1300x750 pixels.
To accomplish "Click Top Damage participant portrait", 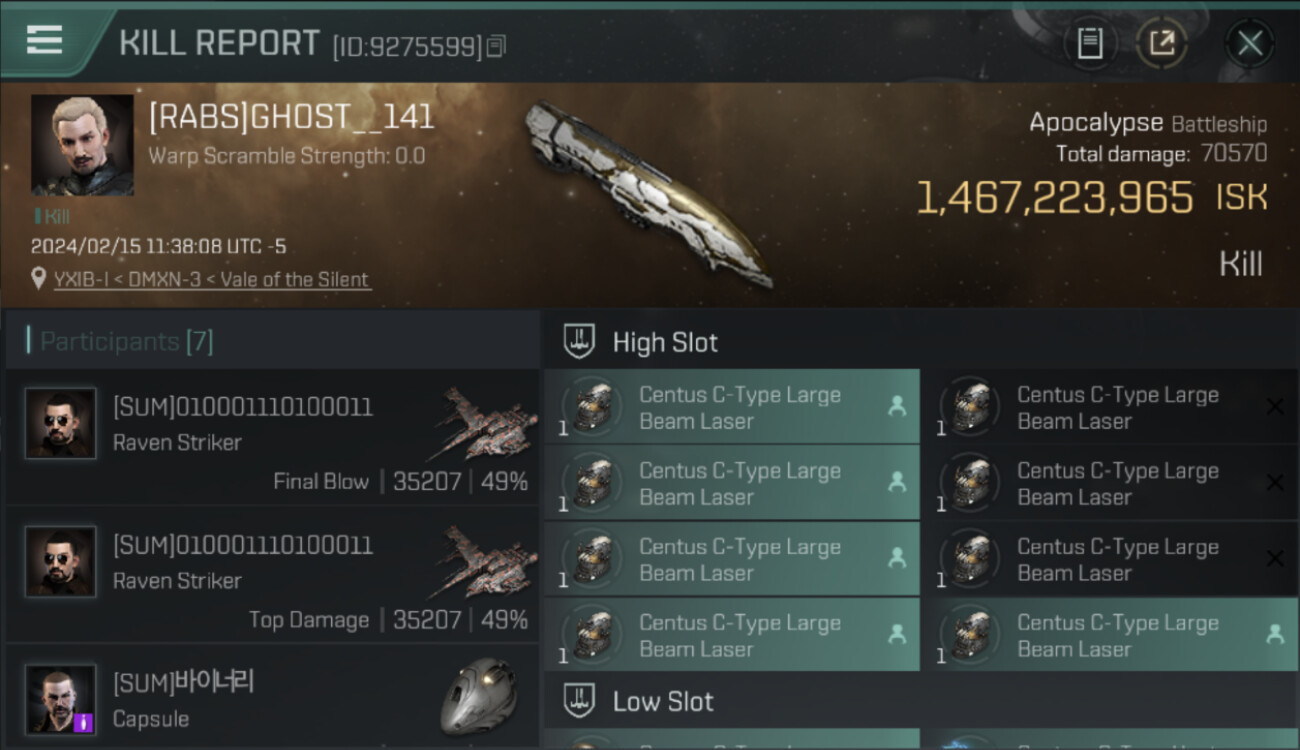I will 61,562.
